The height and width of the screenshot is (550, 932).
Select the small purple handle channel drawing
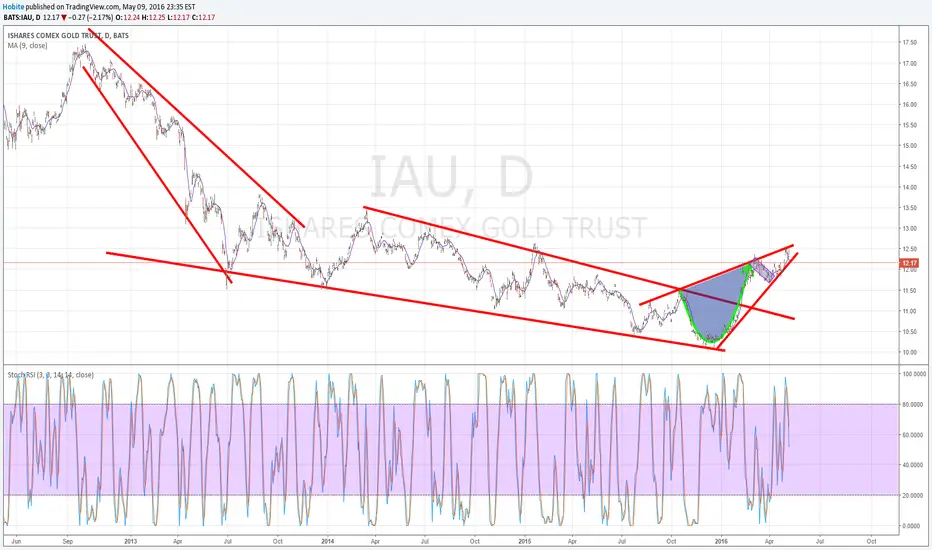(x=764, y=269)
